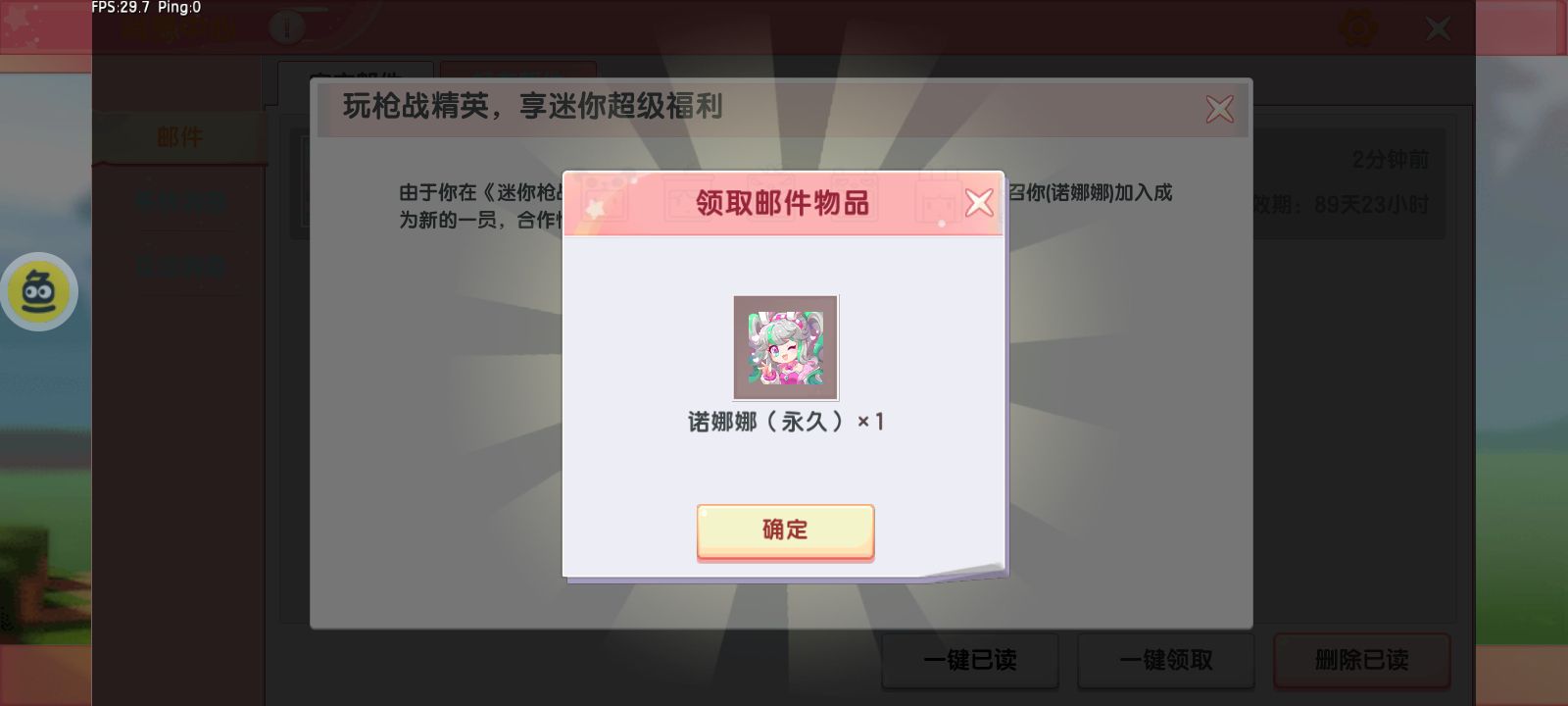
Task: Close the 领取邮件物品 popup
Action: [x=979, y=203]
